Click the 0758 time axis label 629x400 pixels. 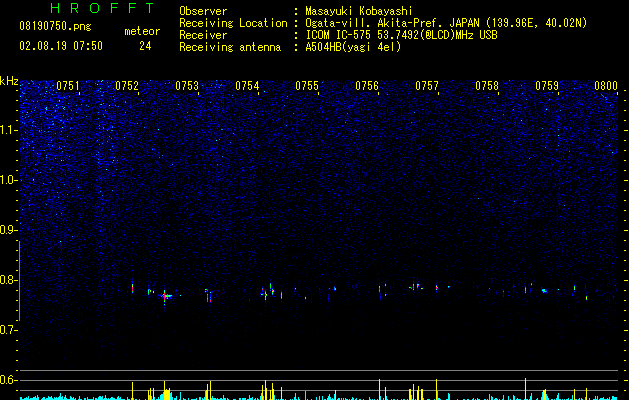point(487,86)
